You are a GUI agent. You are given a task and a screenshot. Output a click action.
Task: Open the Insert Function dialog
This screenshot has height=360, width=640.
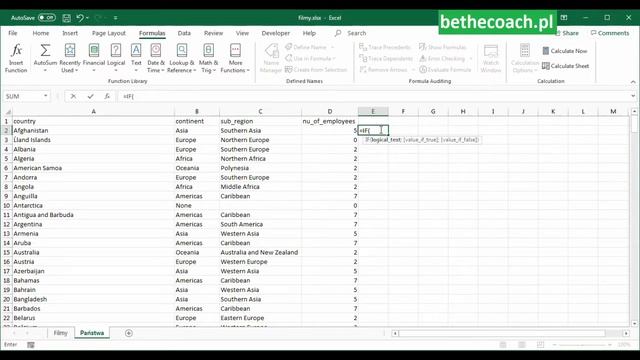pos(16,58)
